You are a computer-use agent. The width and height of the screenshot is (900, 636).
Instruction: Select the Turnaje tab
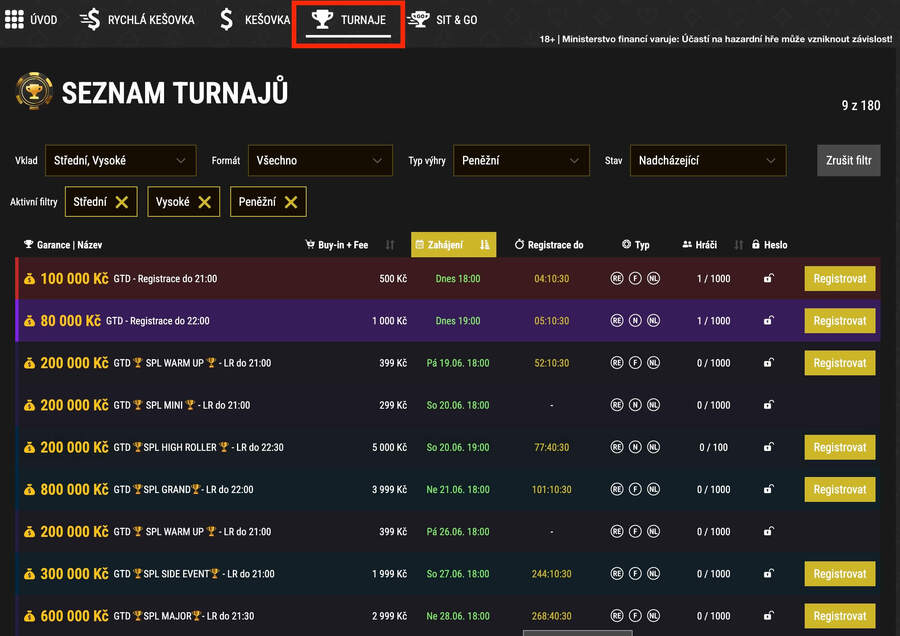click(348, 21)
